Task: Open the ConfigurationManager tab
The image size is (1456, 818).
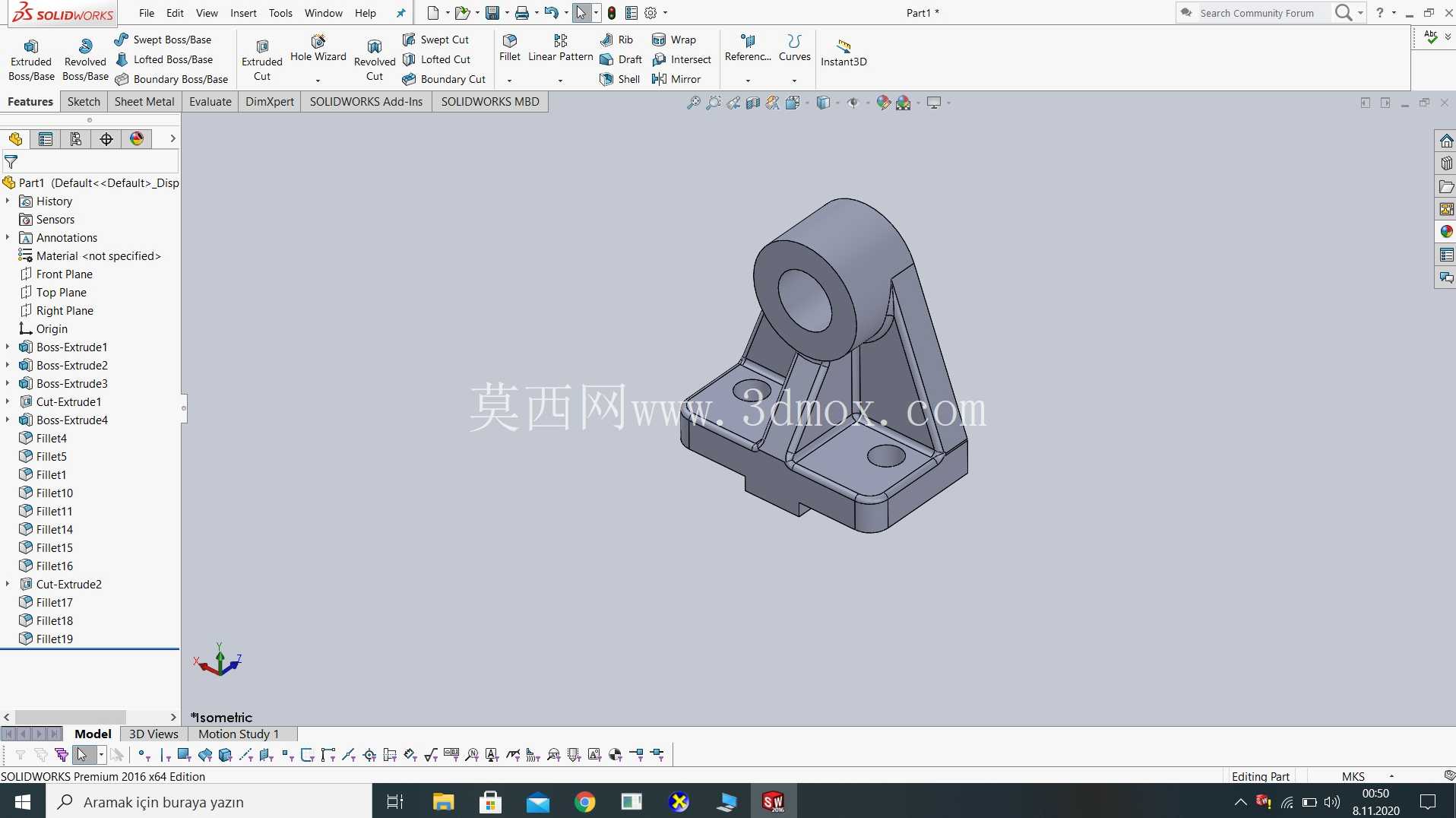Action: [76, 138]
